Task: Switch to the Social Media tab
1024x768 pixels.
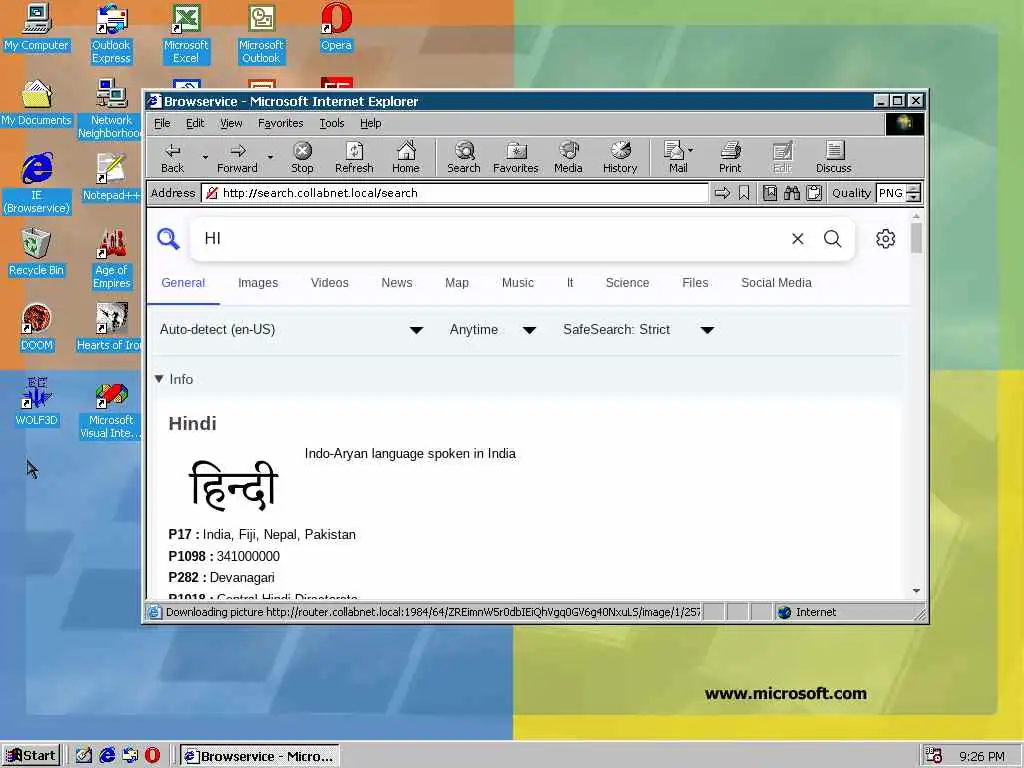Action: (776, 283)
